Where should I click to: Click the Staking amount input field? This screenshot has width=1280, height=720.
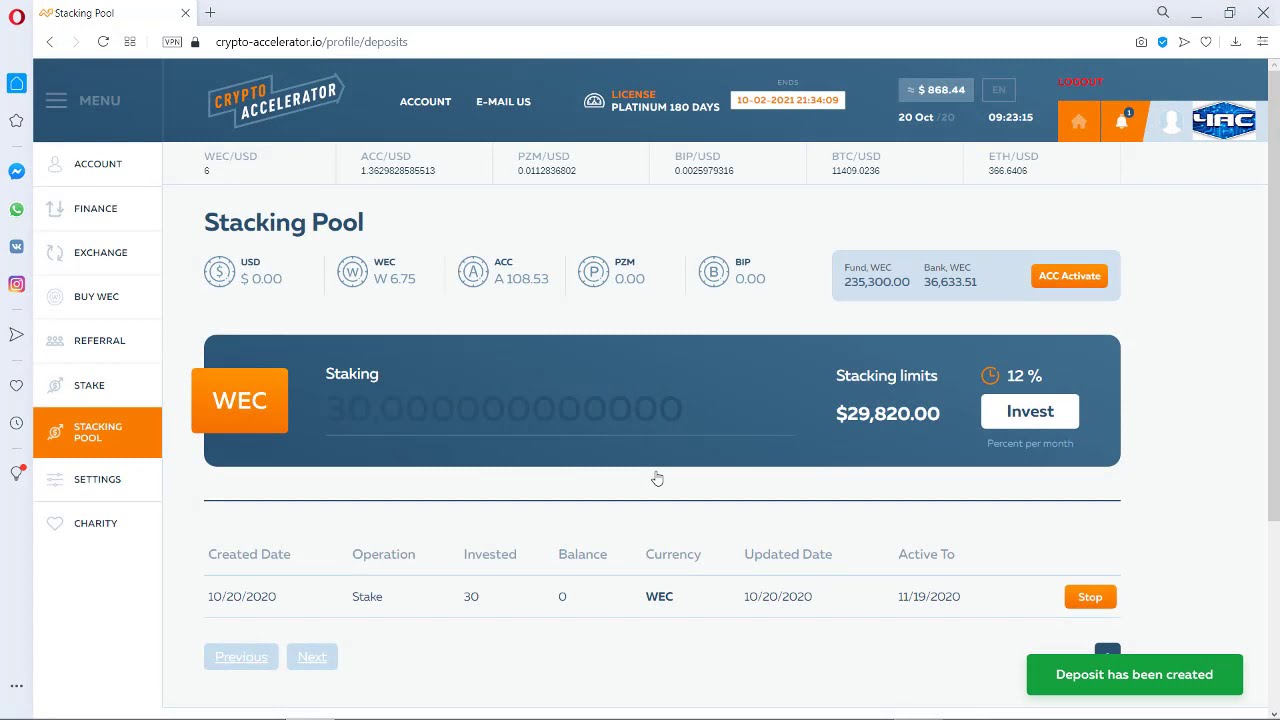click(560, 409)
